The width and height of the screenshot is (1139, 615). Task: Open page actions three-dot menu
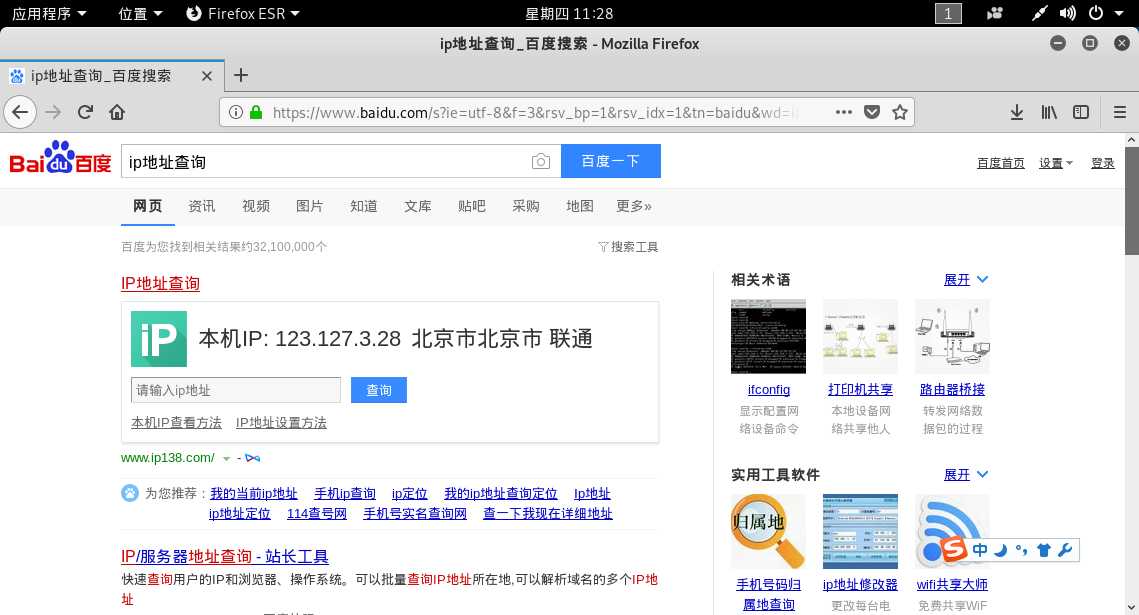click(843, 112)
